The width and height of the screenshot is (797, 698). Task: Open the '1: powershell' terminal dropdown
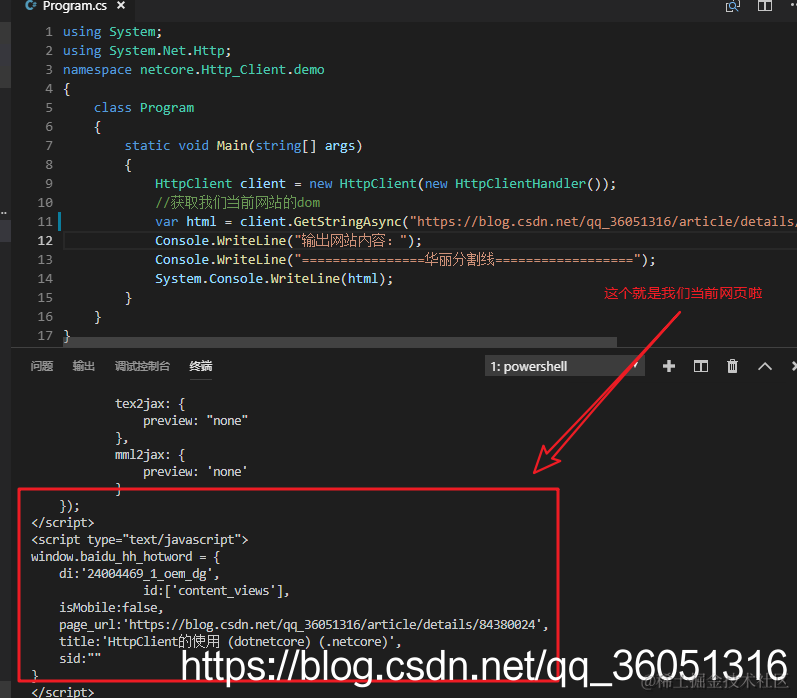(565, 366)
